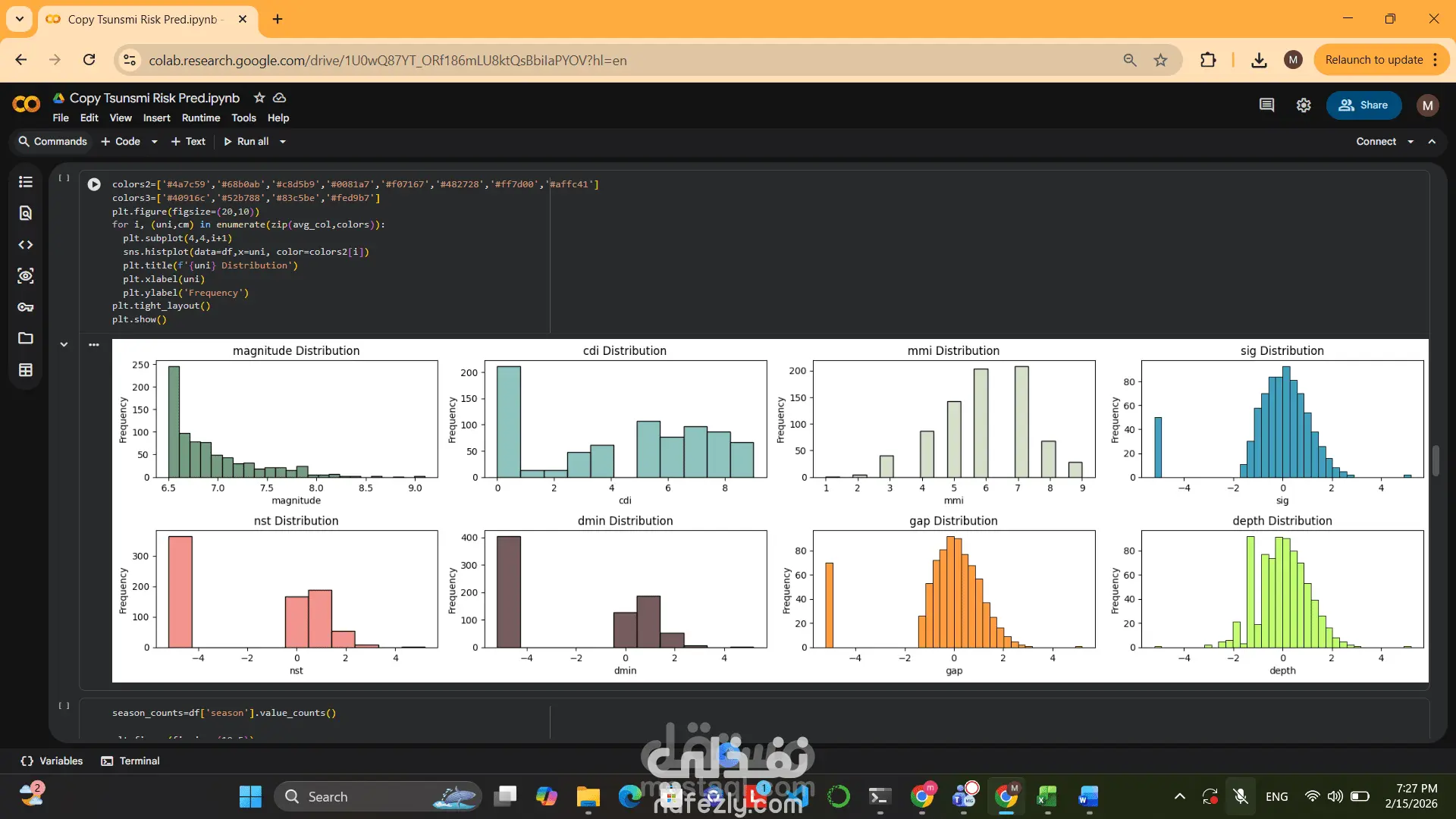Viewport: 1456px width, 819px height.
Task: Collapse the Colab header with chevron
Action: [1432, 142]
